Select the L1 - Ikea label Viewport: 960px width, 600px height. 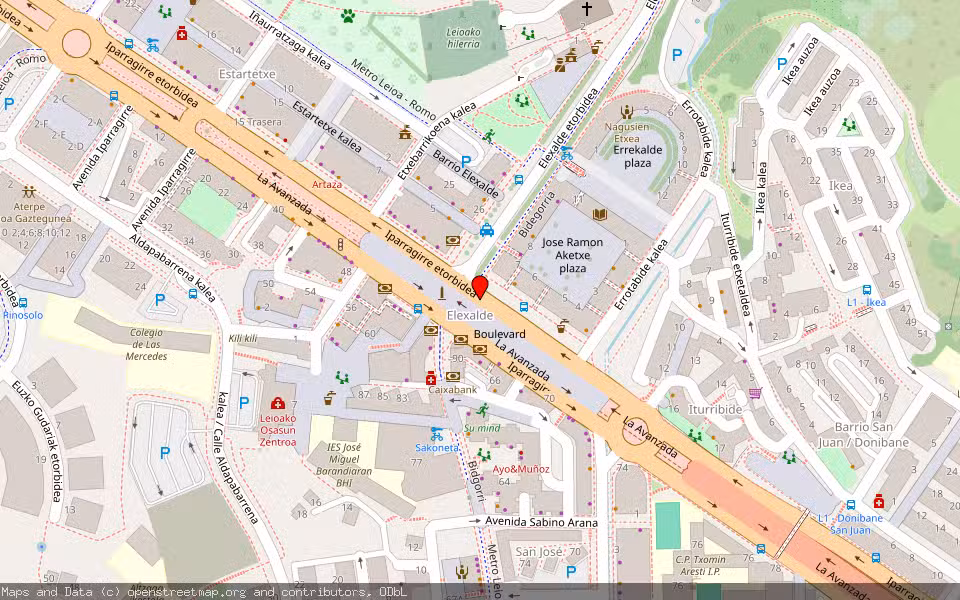tap(866, 302)
